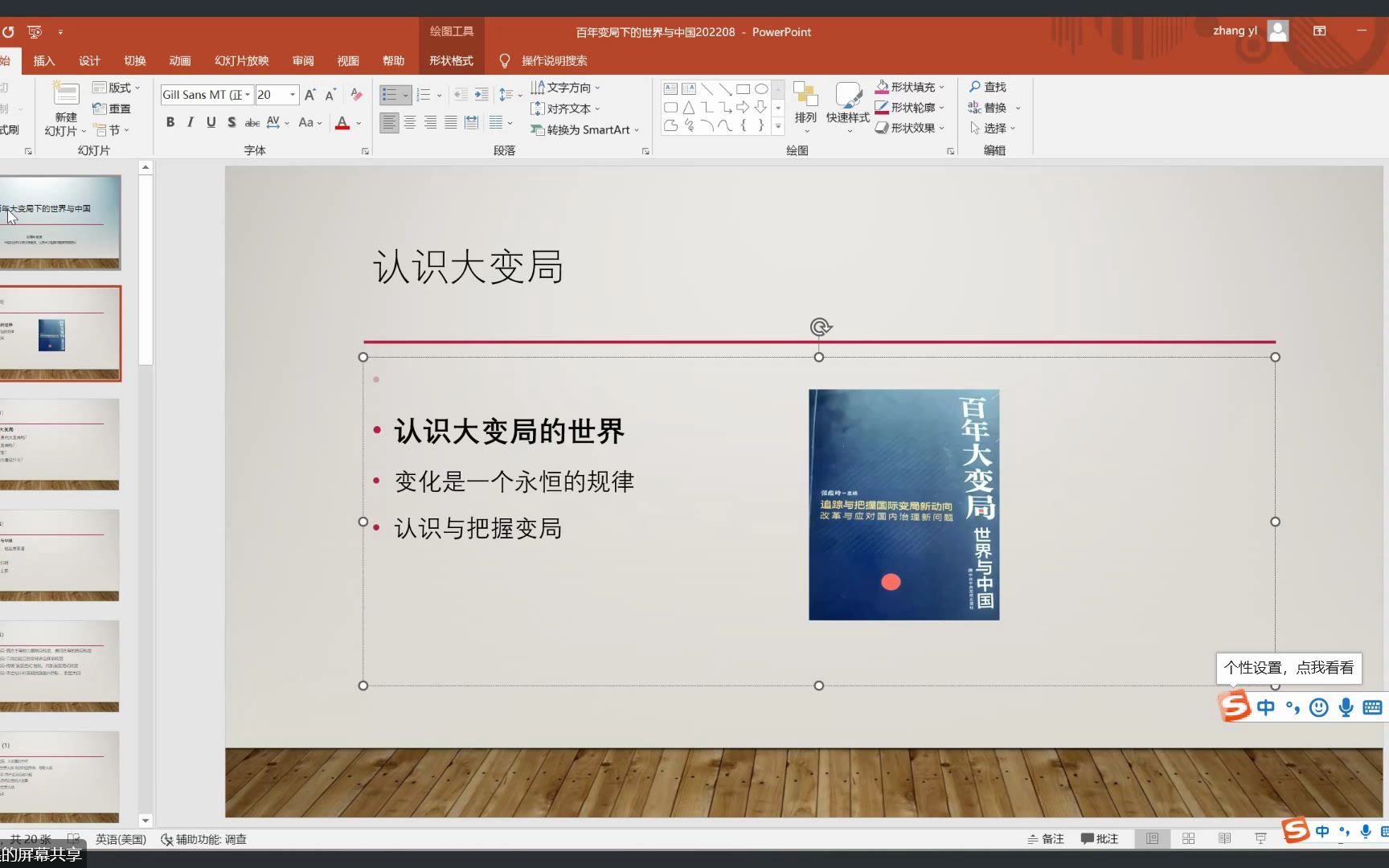
Task: Toggle italic formatting with the I button
Action: tap(191, 122)
